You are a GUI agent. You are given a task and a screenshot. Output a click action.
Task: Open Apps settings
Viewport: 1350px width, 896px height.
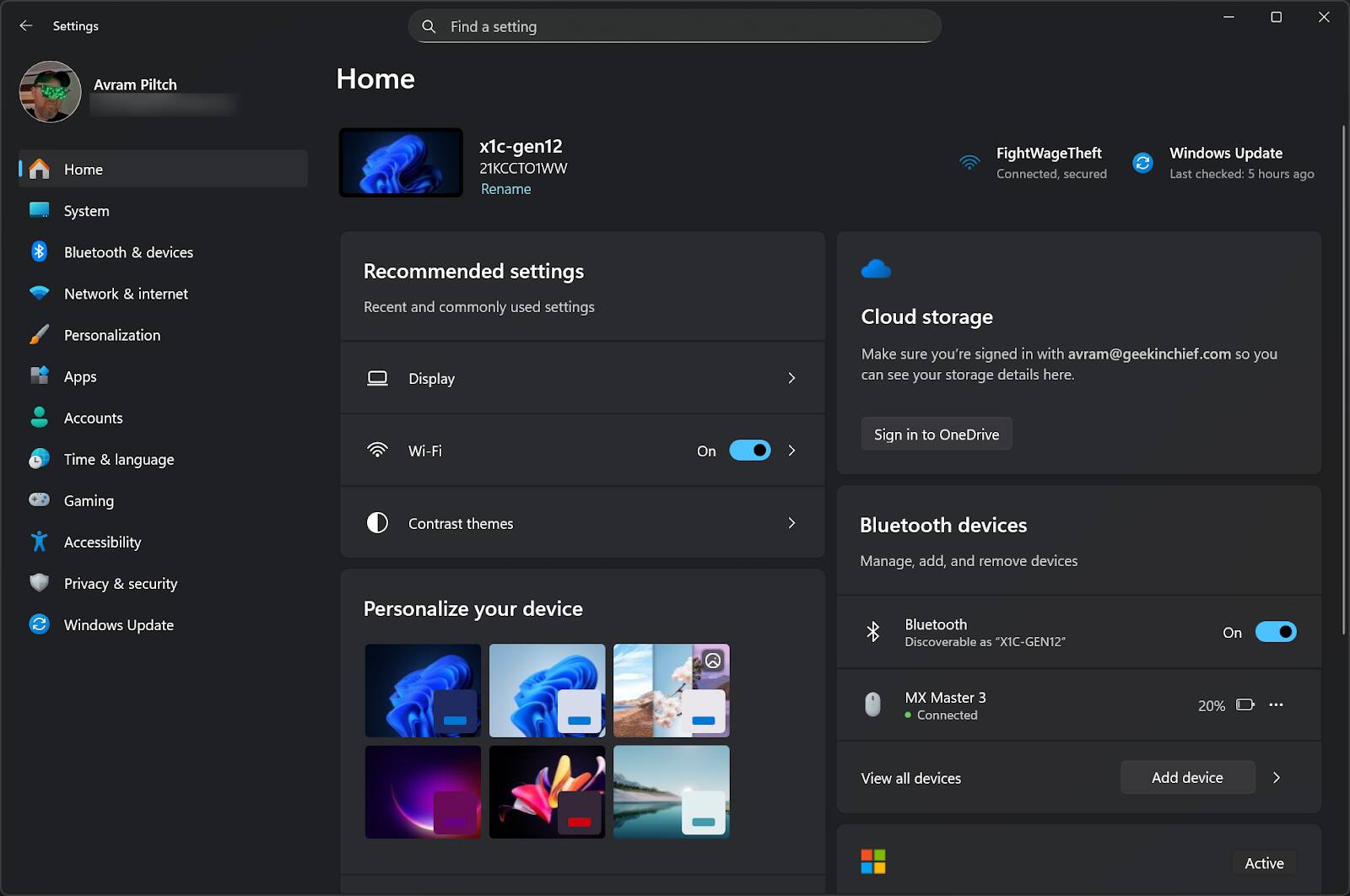pyautogui.click(x=164, y=375)
